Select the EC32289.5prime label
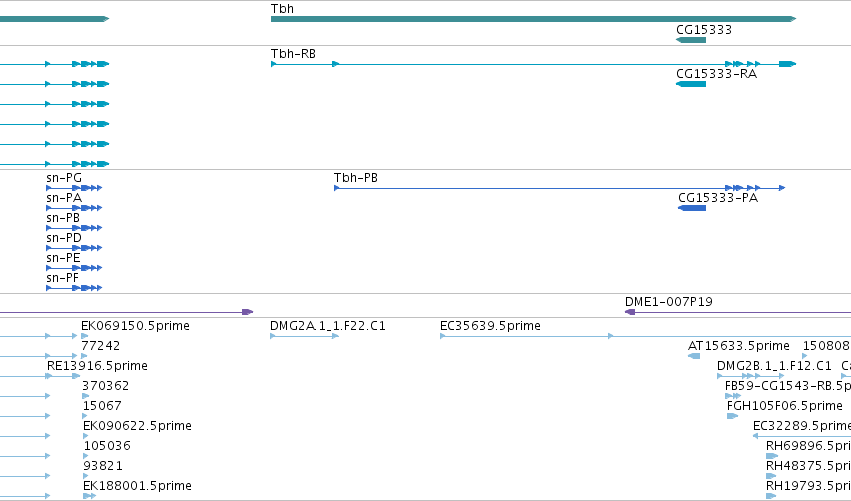Image resolution: width=851 pixels, height=501 pixels. pos(802,426)
